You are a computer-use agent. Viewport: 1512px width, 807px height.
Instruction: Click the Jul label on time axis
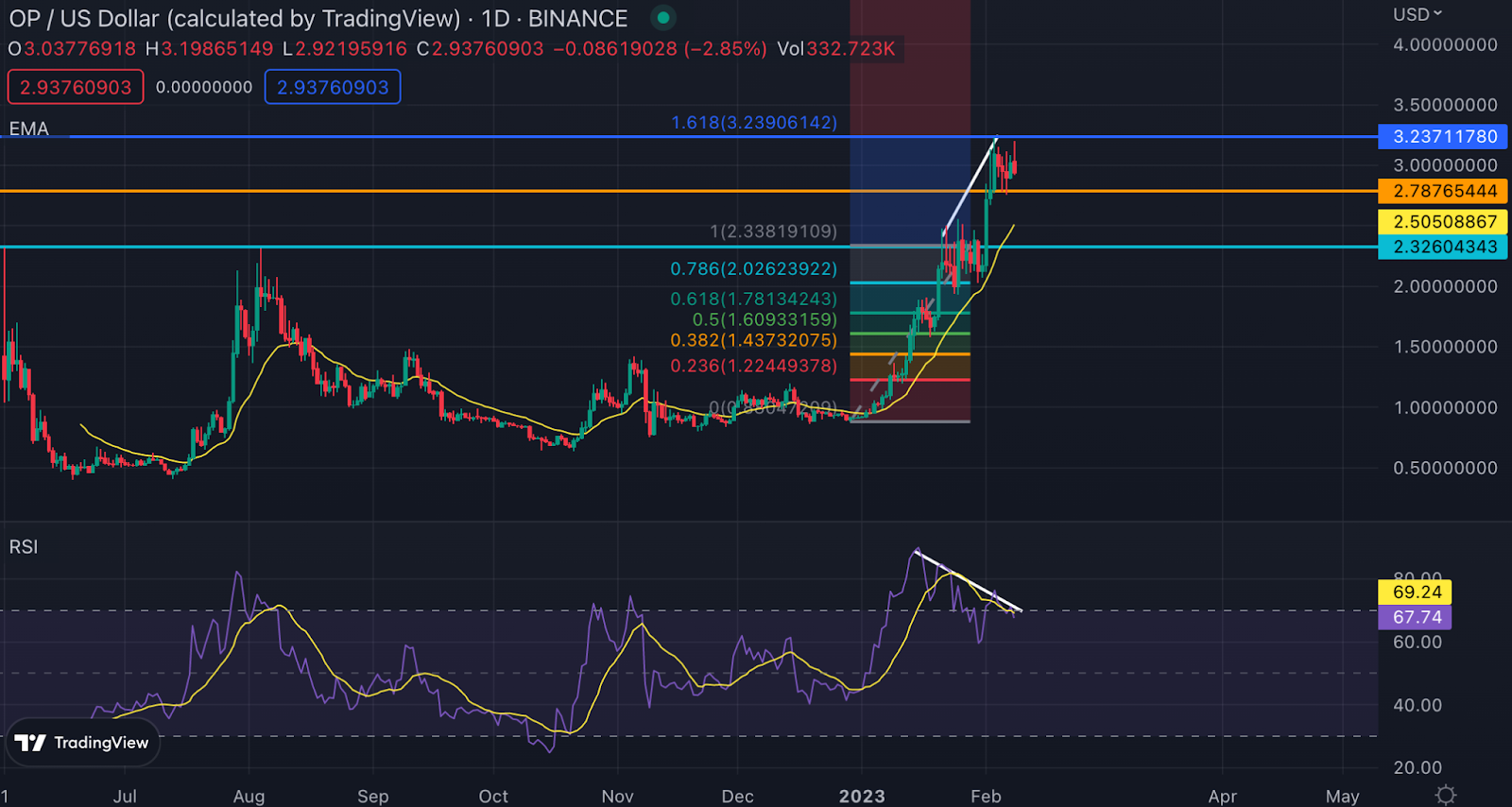[x=125, y=797]
